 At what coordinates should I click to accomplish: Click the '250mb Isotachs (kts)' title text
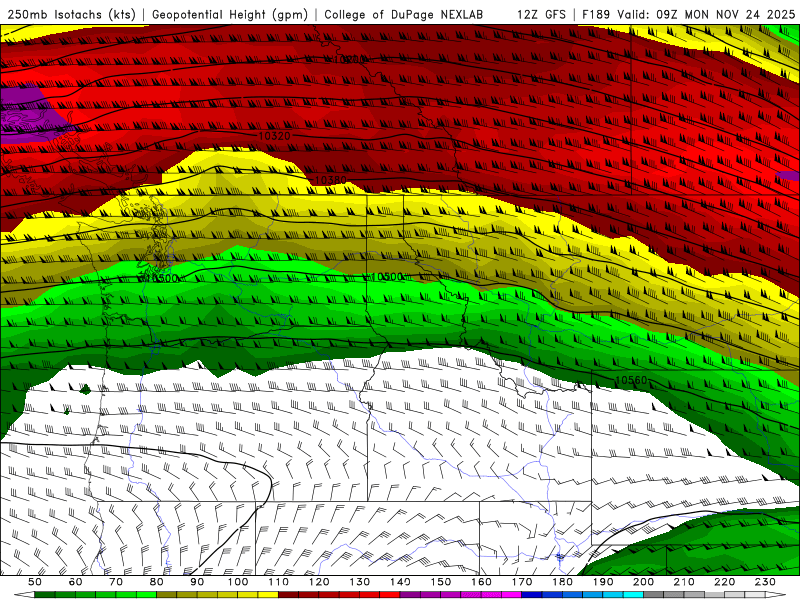pyautogui.click(x=71, y=14)
